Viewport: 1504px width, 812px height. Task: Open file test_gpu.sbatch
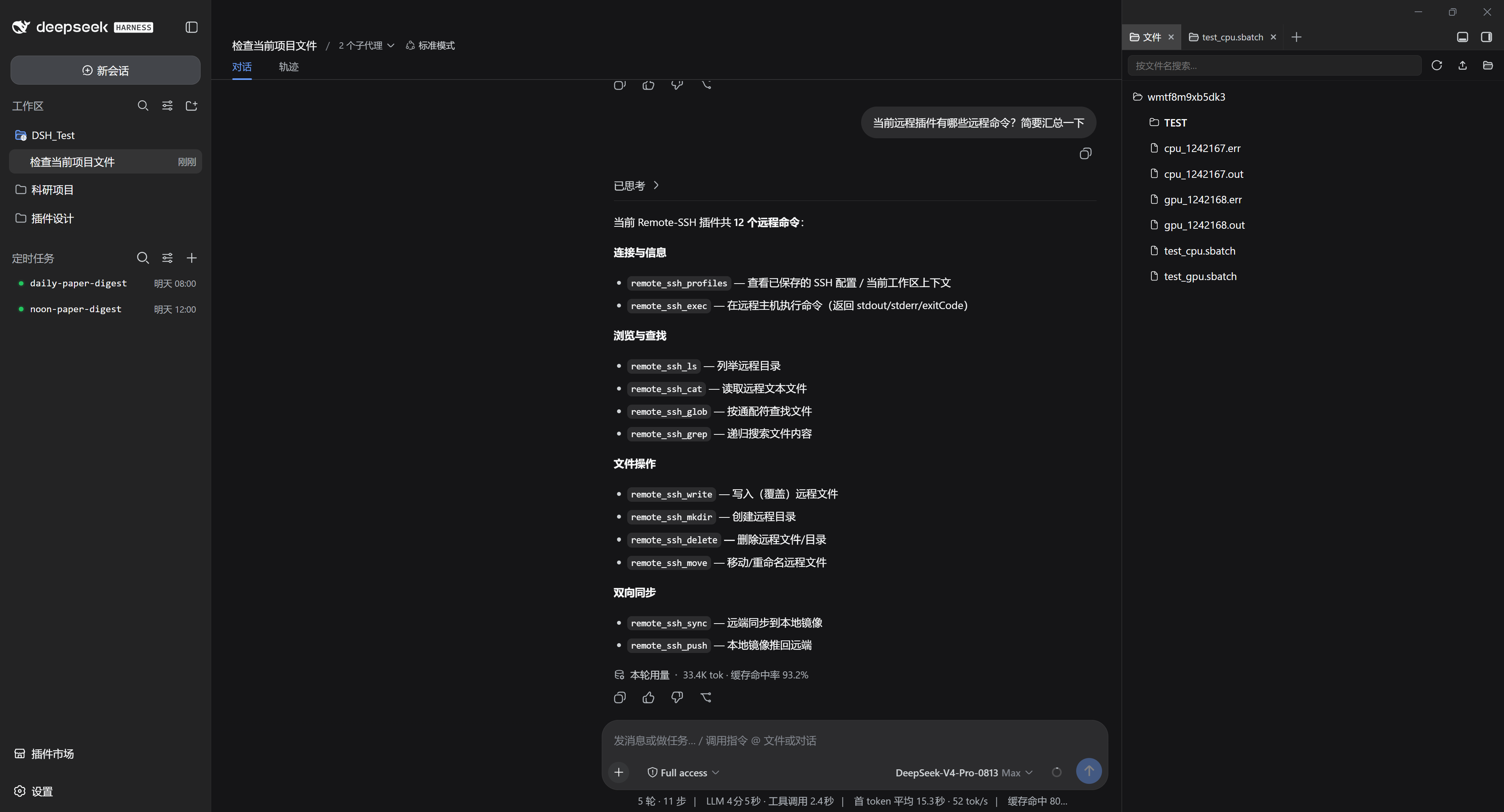(x=1193, y=276)
